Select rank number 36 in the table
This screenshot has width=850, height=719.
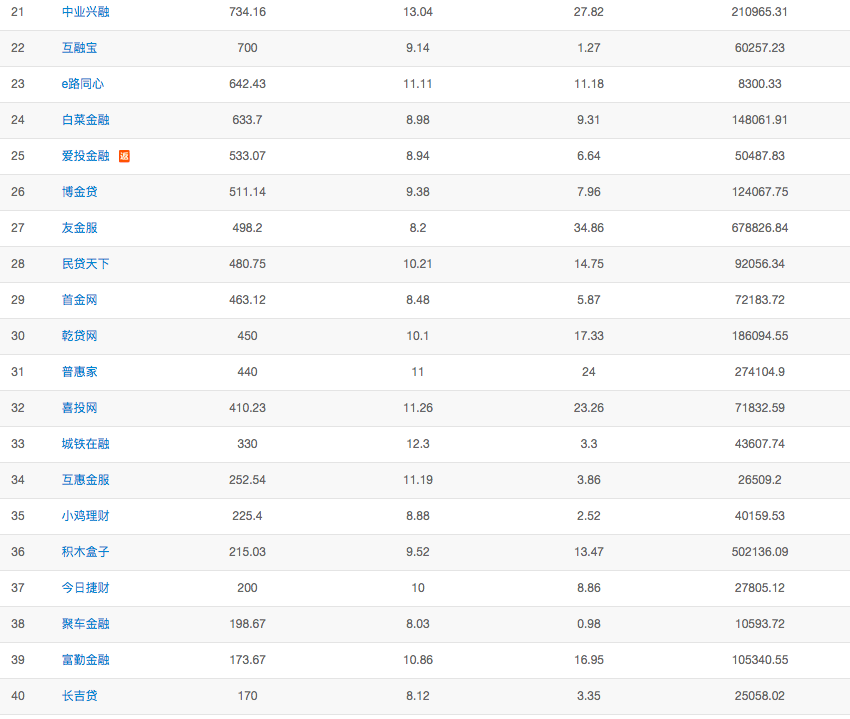(x=18, y=552)
